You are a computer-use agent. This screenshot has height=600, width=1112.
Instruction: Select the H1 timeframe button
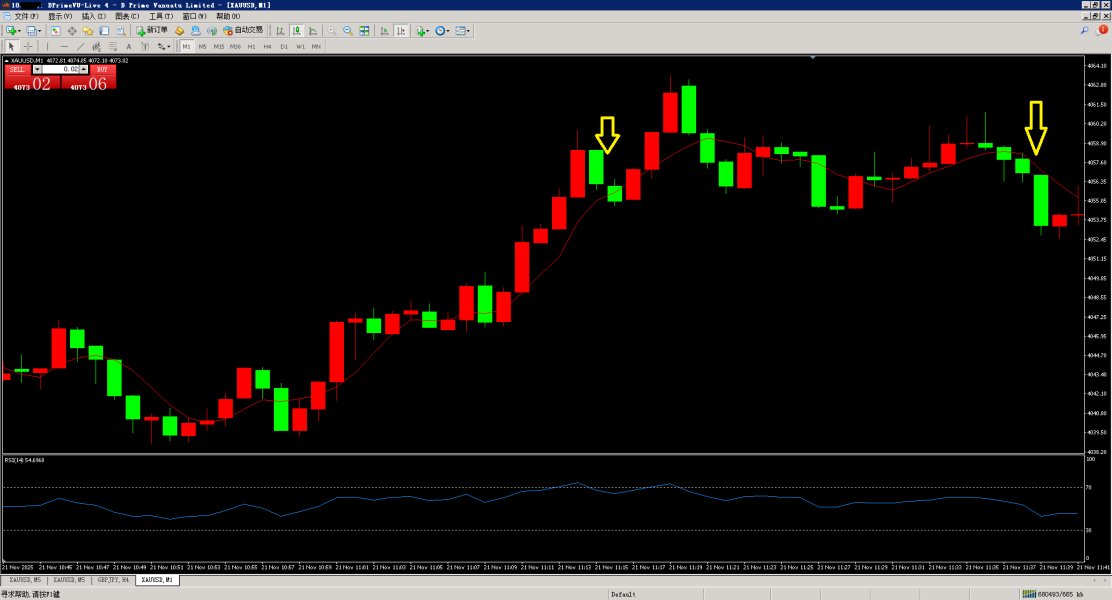pos(252,46)
